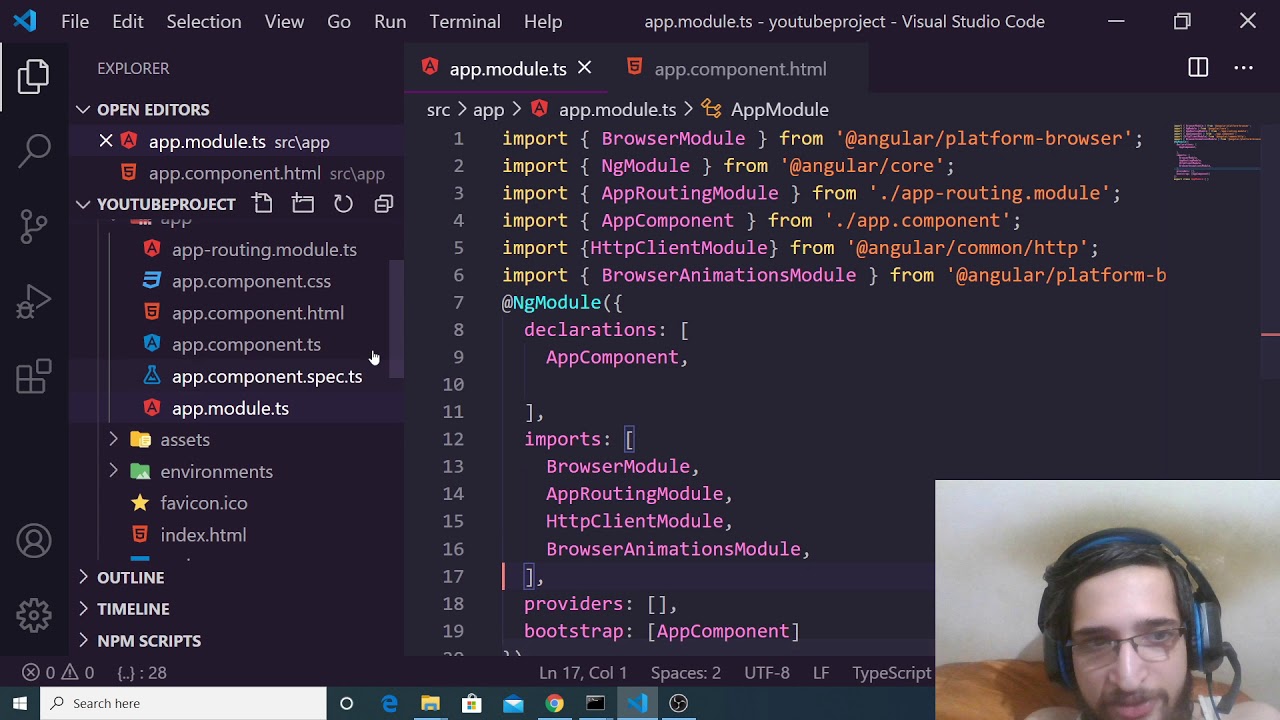The image size is (1280, 720).
Task: Open the Manage gear settings icon
Action: (34, 615)
